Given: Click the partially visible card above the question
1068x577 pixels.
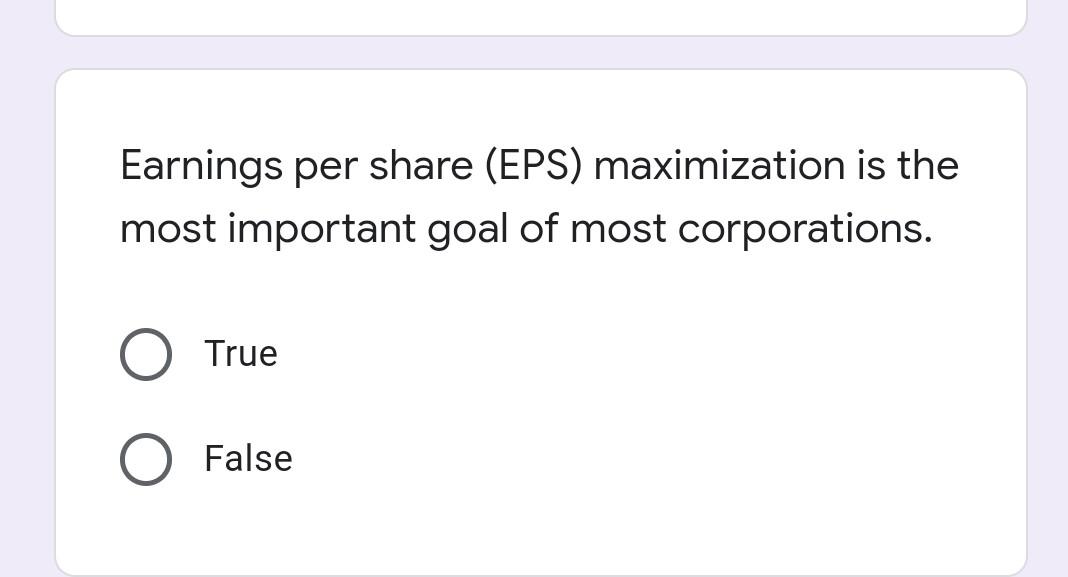Looking at the screenshot, I should 540,15.
